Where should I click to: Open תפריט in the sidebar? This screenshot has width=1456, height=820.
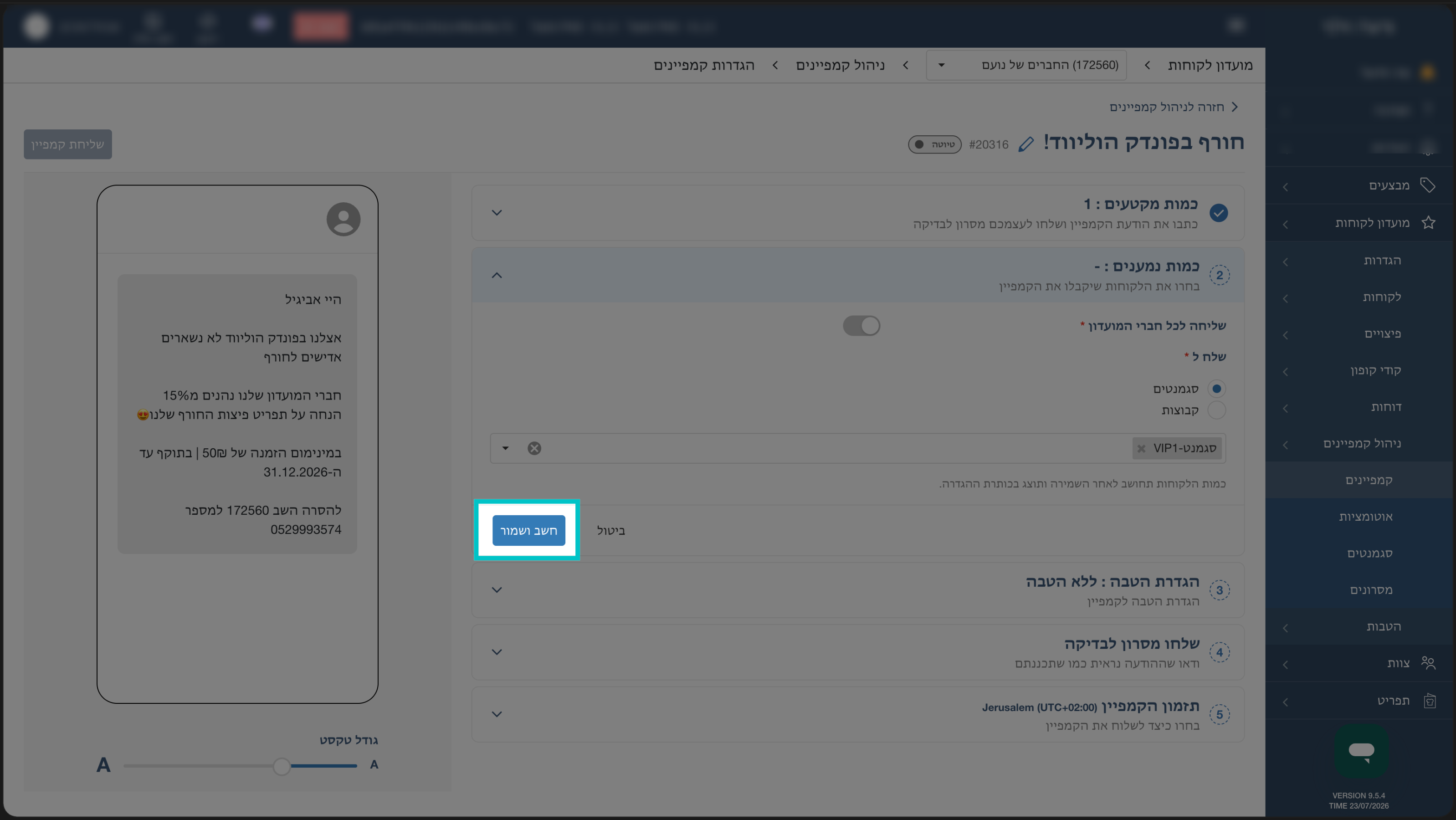[1360, 701]
